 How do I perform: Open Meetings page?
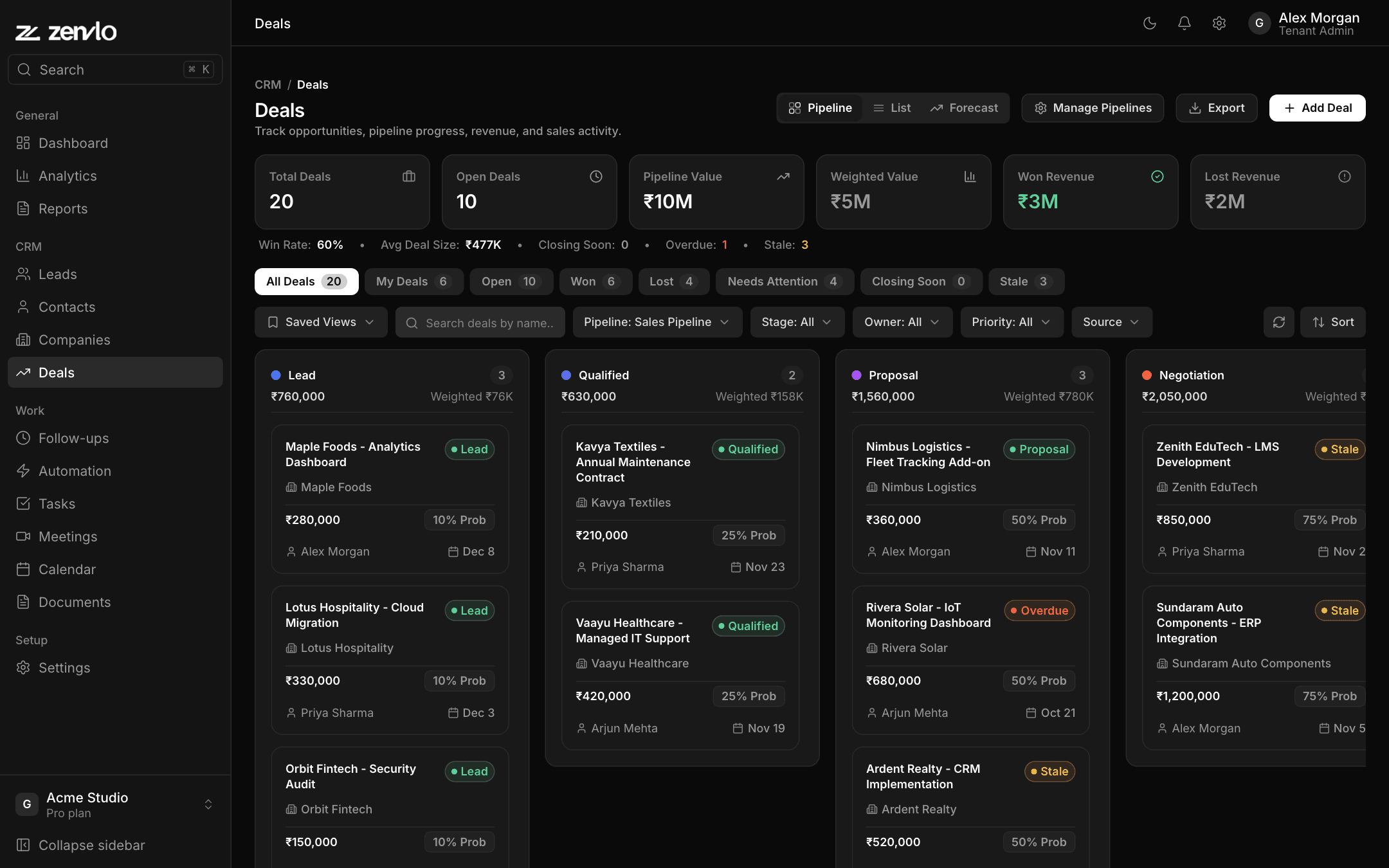[115, 536]
